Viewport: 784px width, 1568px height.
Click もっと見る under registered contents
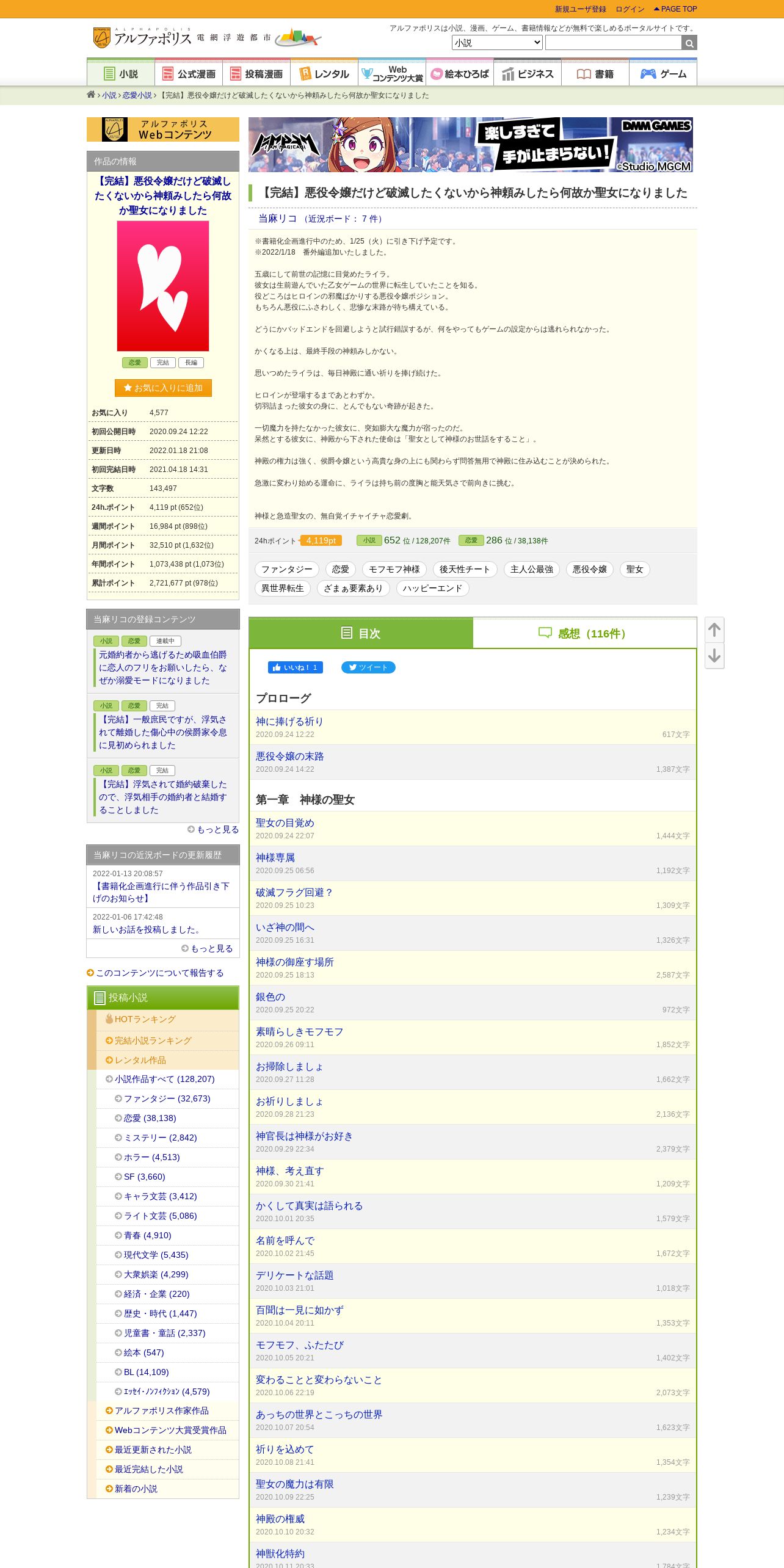pyautogui.click(x=213, y=829)
